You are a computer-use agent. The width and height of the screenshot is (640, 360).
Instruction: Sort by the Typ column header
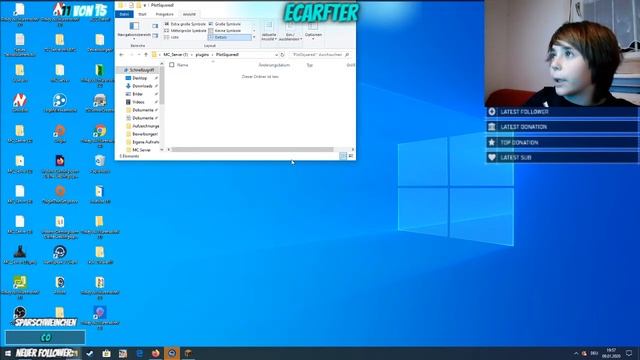pyautogui.click(x=309, y=65)
